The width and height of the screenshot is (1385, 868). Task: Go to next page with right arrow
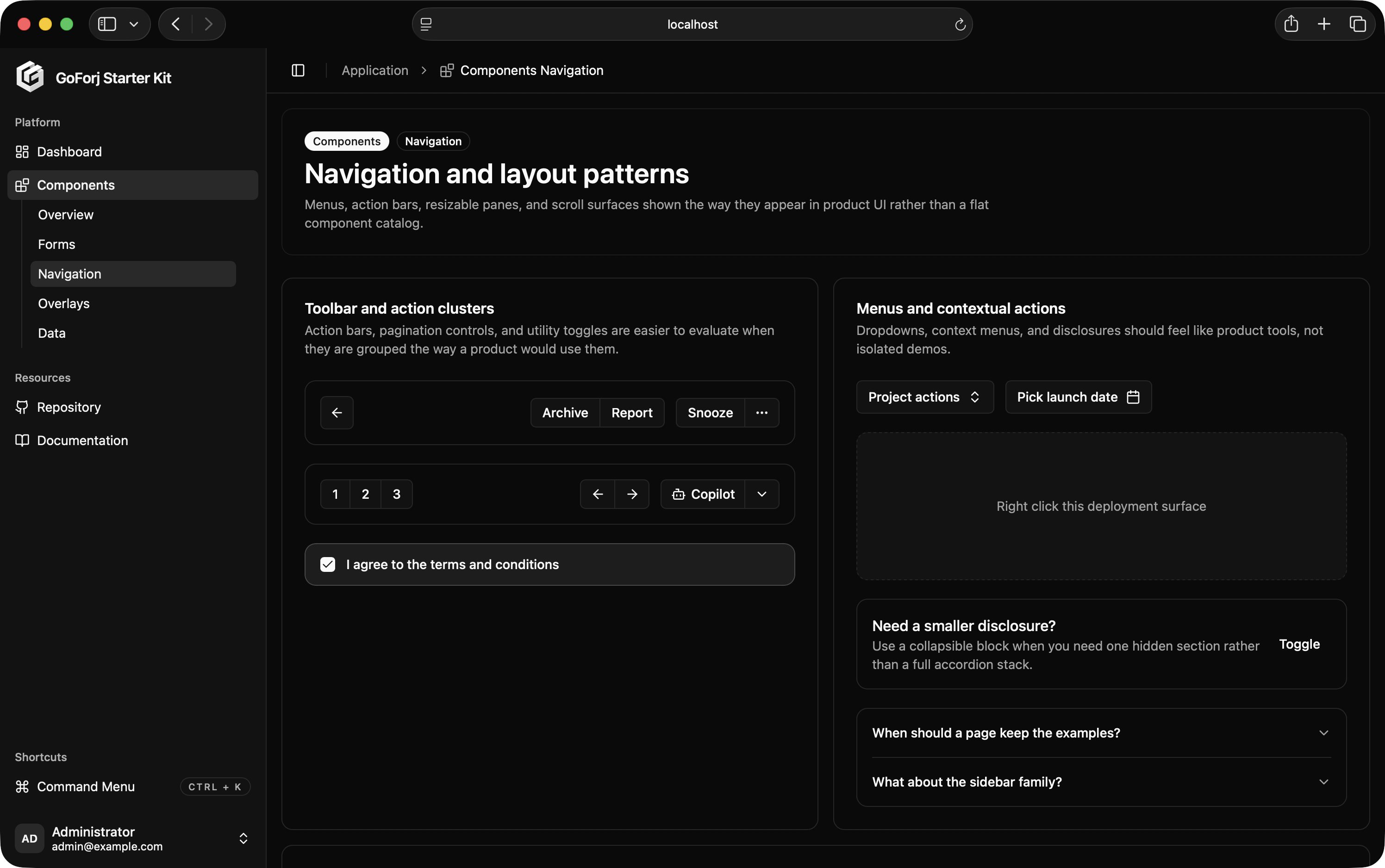(632, 494)
